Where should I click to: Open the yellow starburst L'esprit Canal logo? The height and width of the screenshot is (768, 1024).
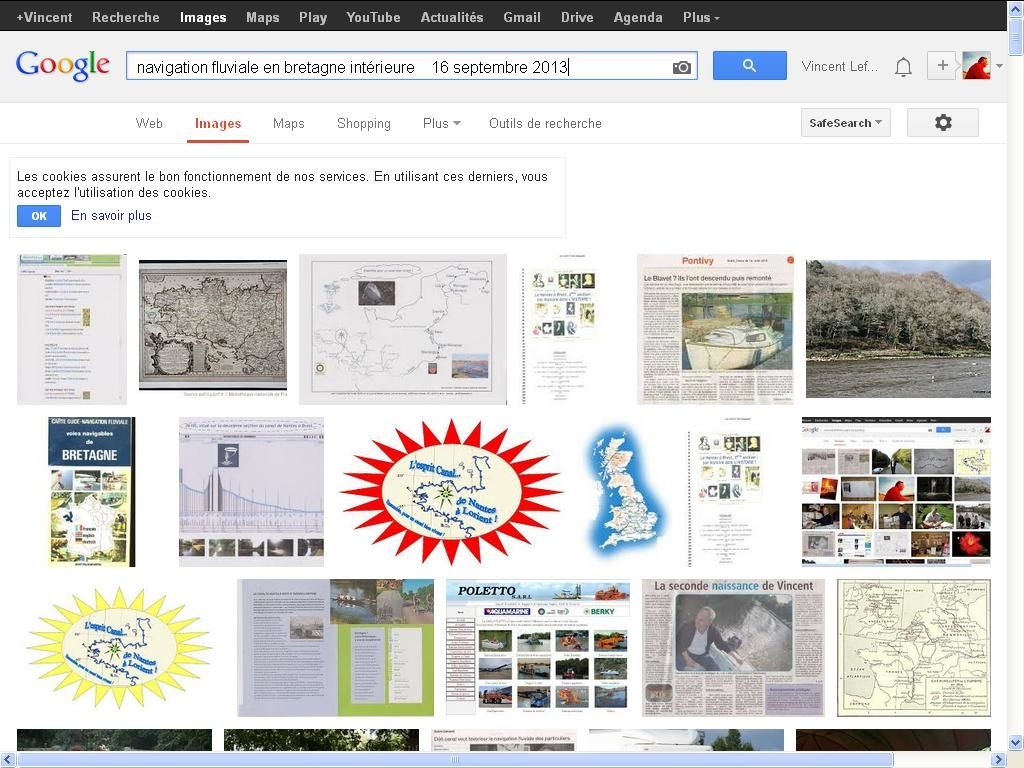pyautogui.click(x=119, y=648)
